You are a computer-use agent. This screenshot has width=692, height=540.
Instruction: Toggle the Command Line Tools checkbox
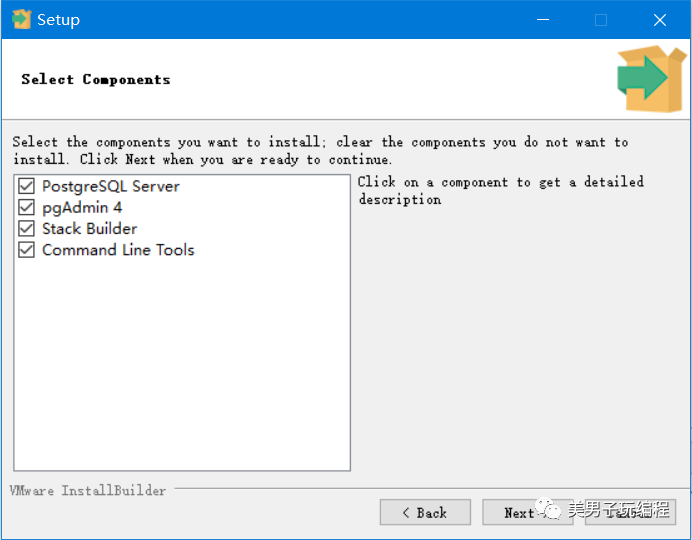[26, 250]
